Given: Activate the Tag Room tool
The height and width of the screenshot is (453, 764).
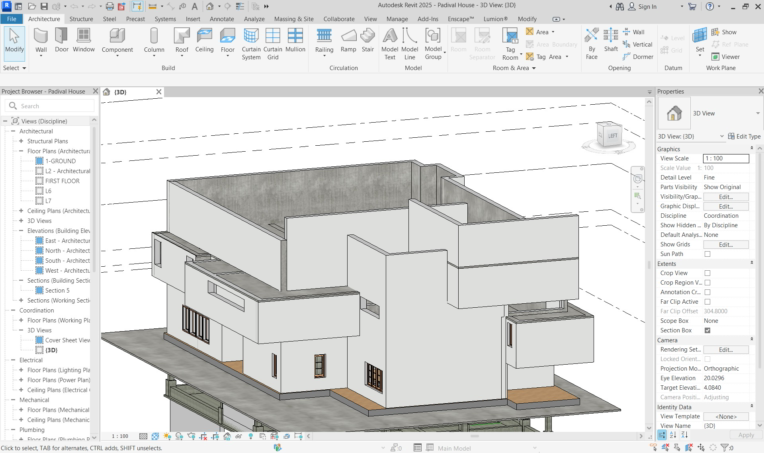Looking at the screenshot, I should pos(510,44).
